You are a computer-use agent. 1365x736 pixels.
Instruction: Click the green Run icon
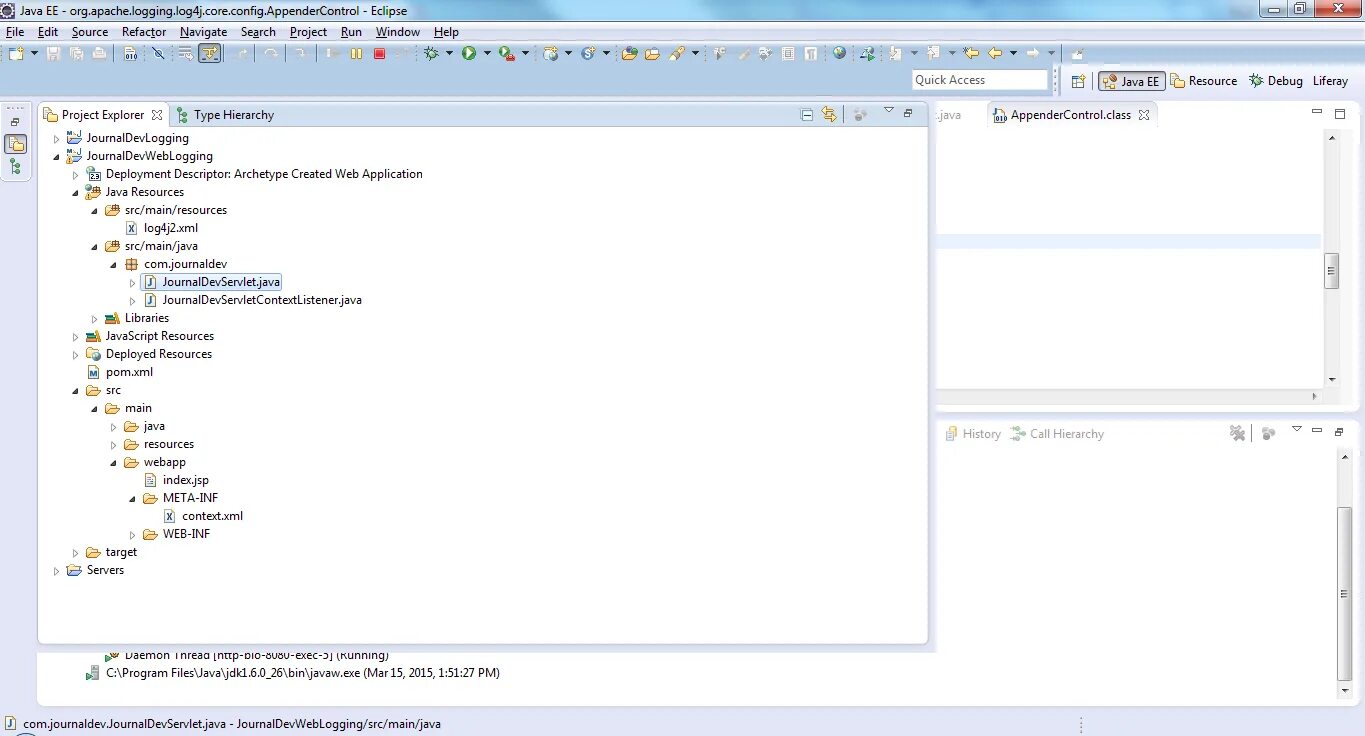(468, 53)
